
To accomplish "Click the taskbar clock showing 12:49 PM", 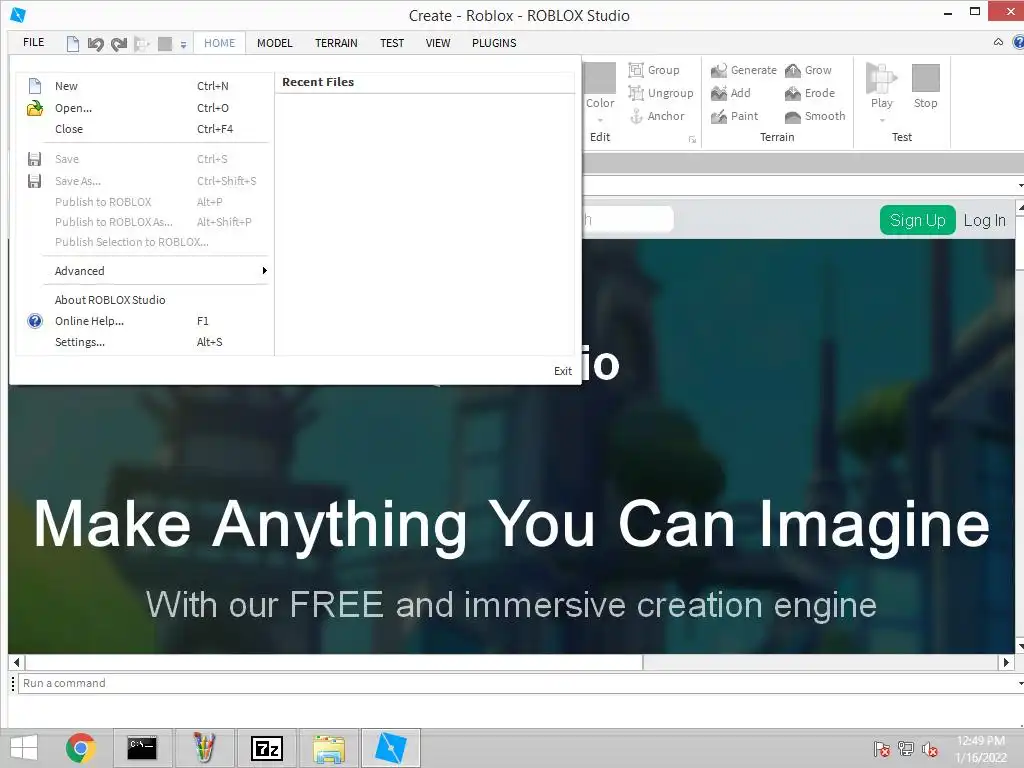I will coord(981,749).
